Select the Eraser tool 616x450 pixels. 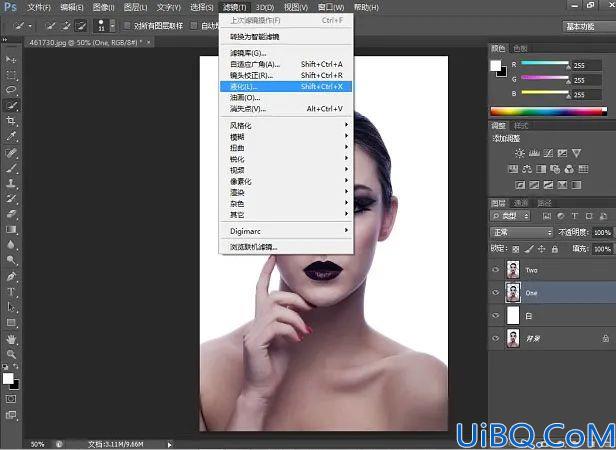tap(11, 214)
